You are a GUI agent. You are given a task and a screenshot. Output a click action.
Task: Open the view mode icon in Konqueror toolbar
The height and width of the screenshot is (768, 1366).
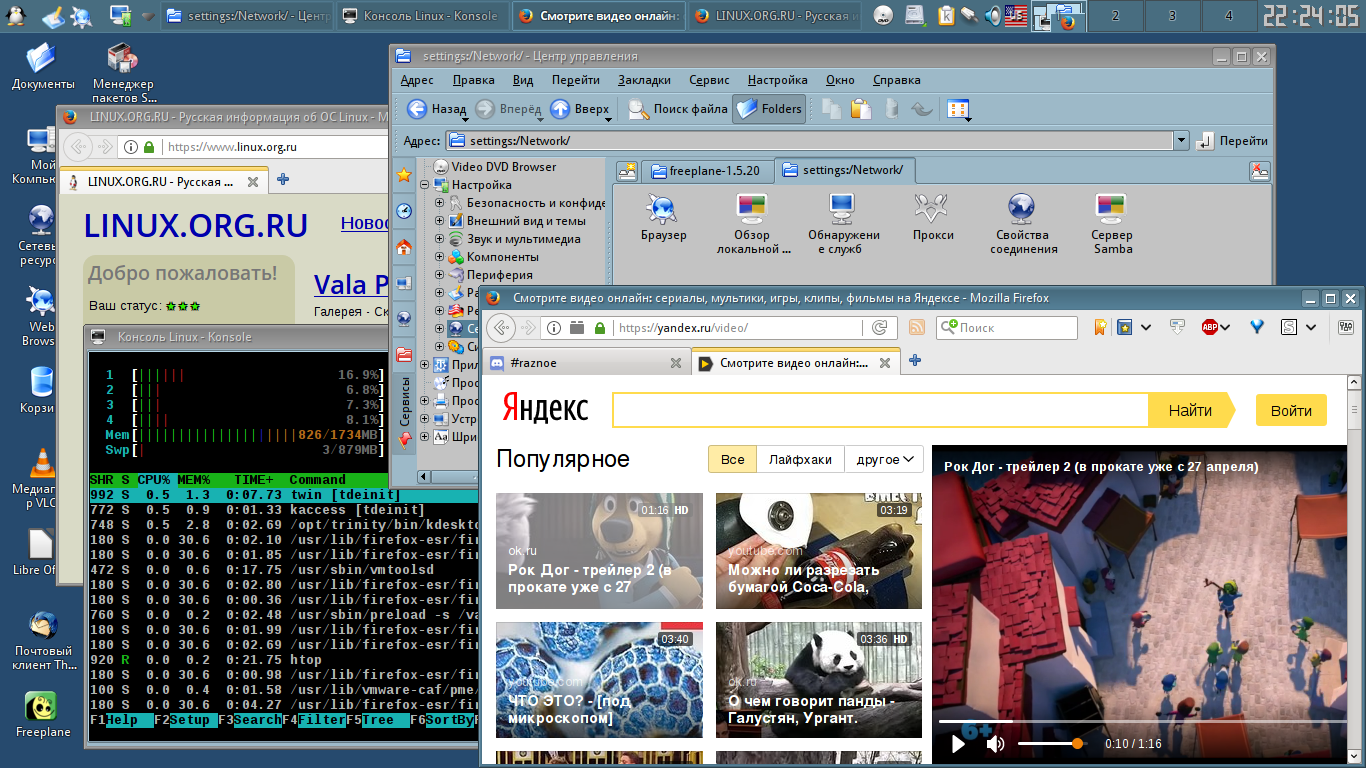tap(958, 109)
